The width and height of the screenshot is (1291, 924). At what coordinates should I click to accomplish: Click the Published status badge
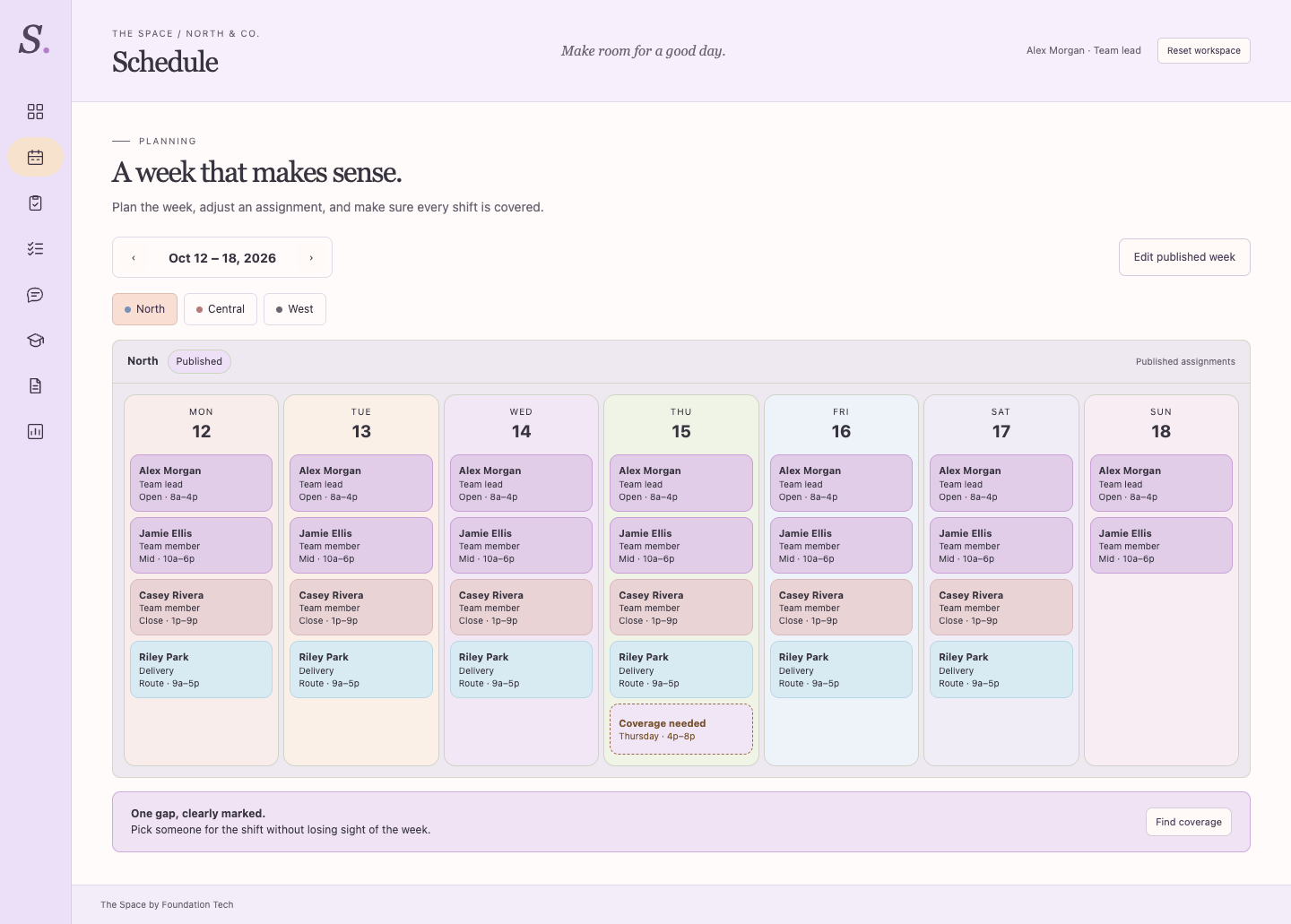(x=199, y=361)
